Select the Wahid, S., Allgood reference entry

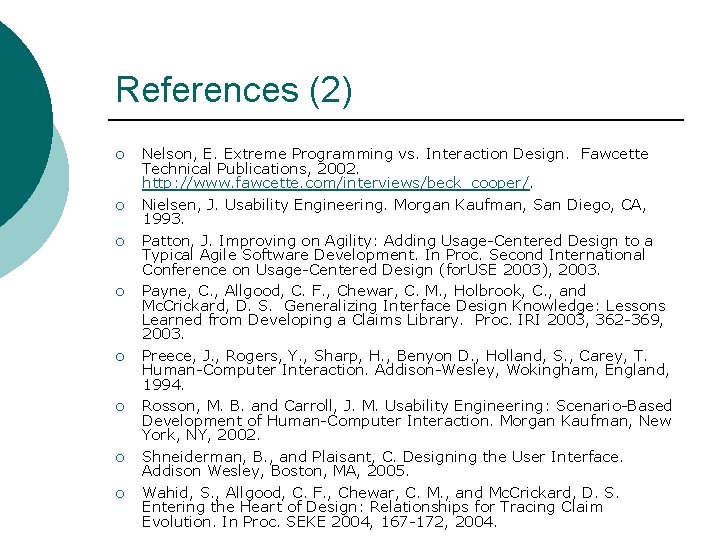[381, 507]
